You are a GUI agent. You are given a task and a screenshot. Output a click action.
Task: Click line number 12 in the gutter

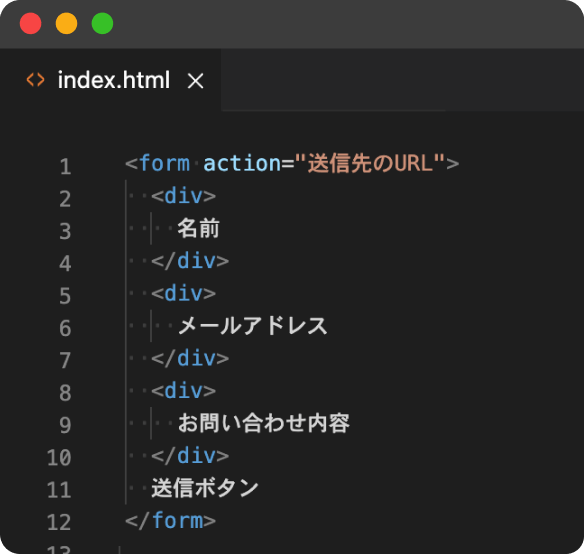[59, 523]
